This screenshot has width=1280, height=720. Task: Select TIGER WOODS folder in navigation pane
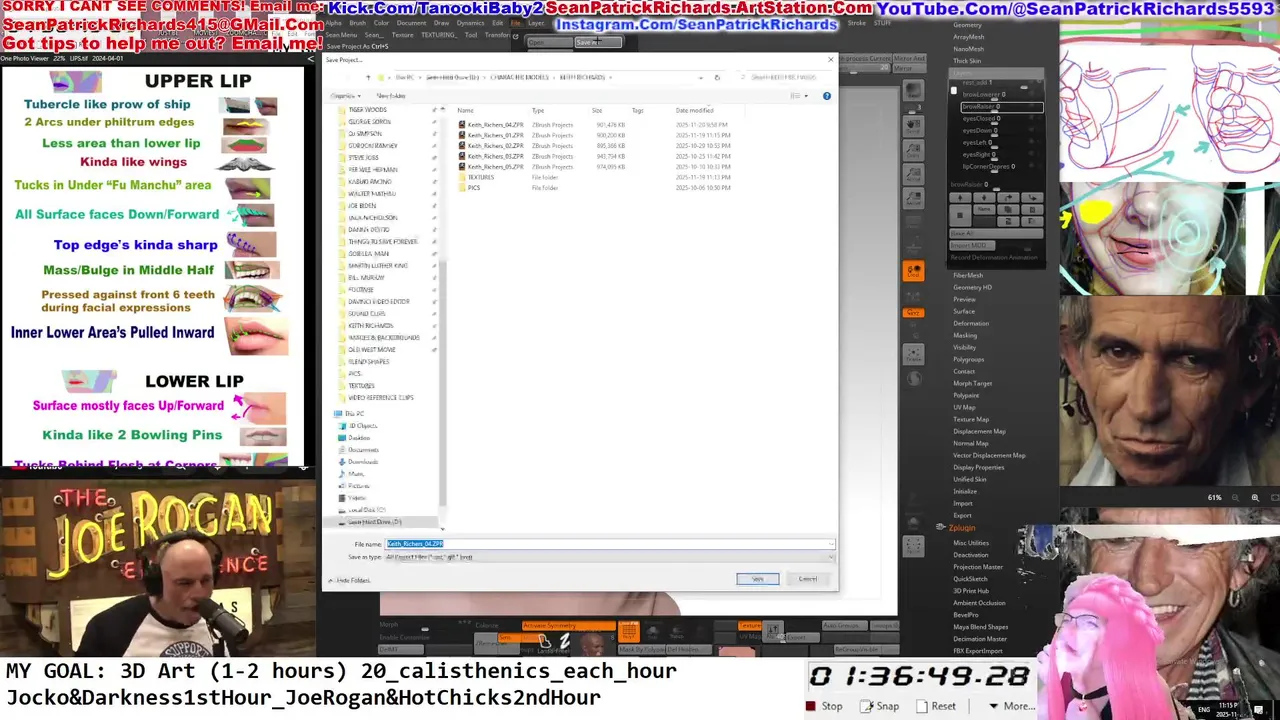click(x=367, y=110)
